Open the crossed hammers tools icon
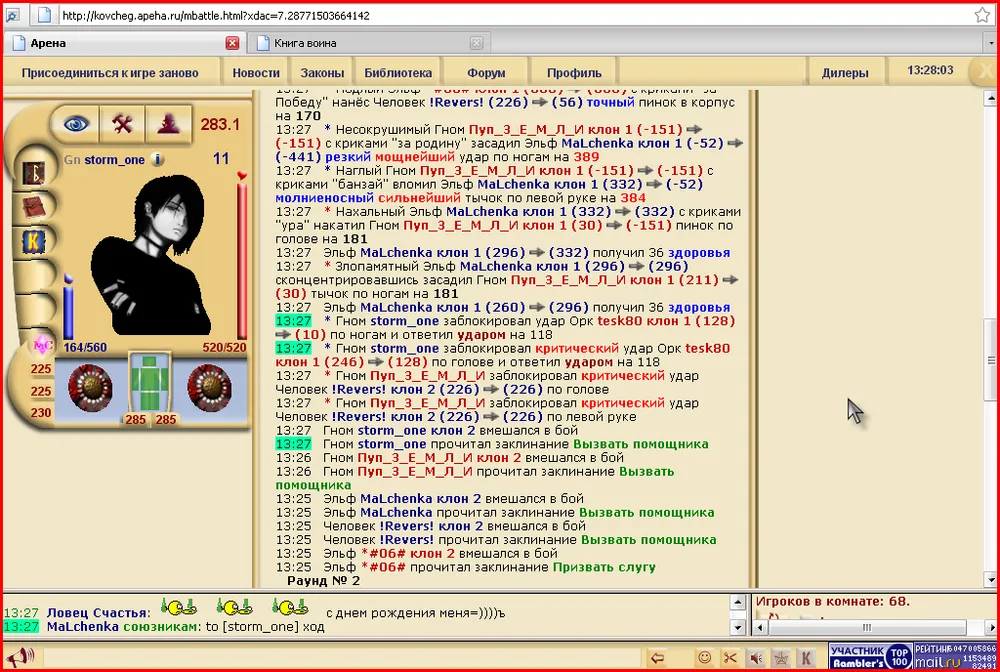This screenshot has height=672, width=1000. pos(122,123)
